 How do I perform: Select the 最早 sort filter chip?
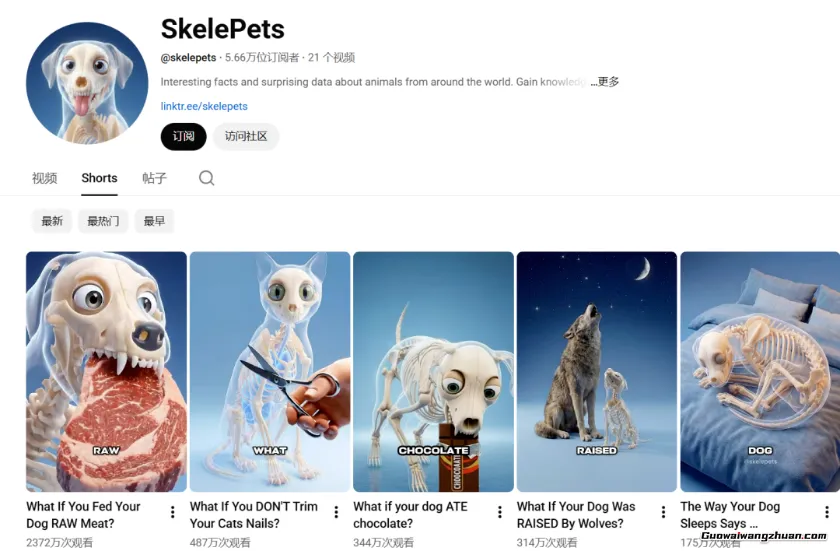(x=154, y=221)
